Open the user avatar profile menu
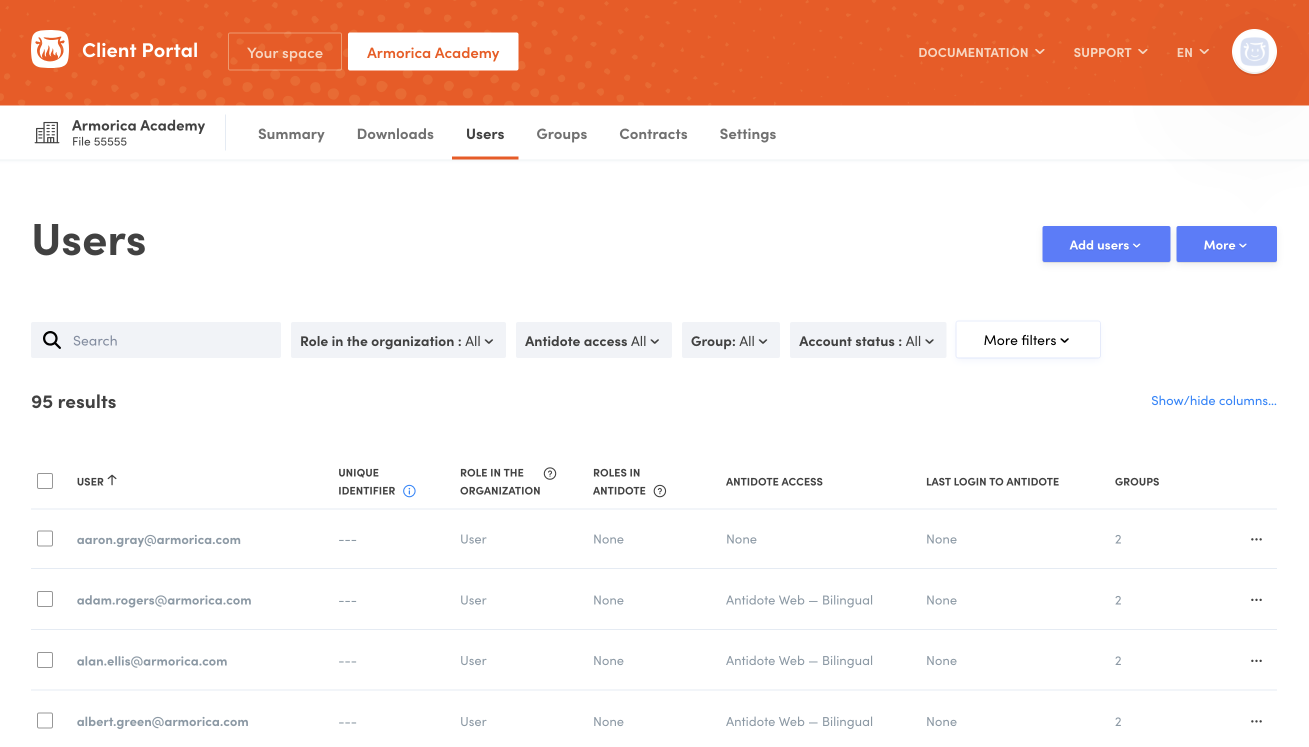This screenshot has height=747, width=1309. coord(1254,52)
